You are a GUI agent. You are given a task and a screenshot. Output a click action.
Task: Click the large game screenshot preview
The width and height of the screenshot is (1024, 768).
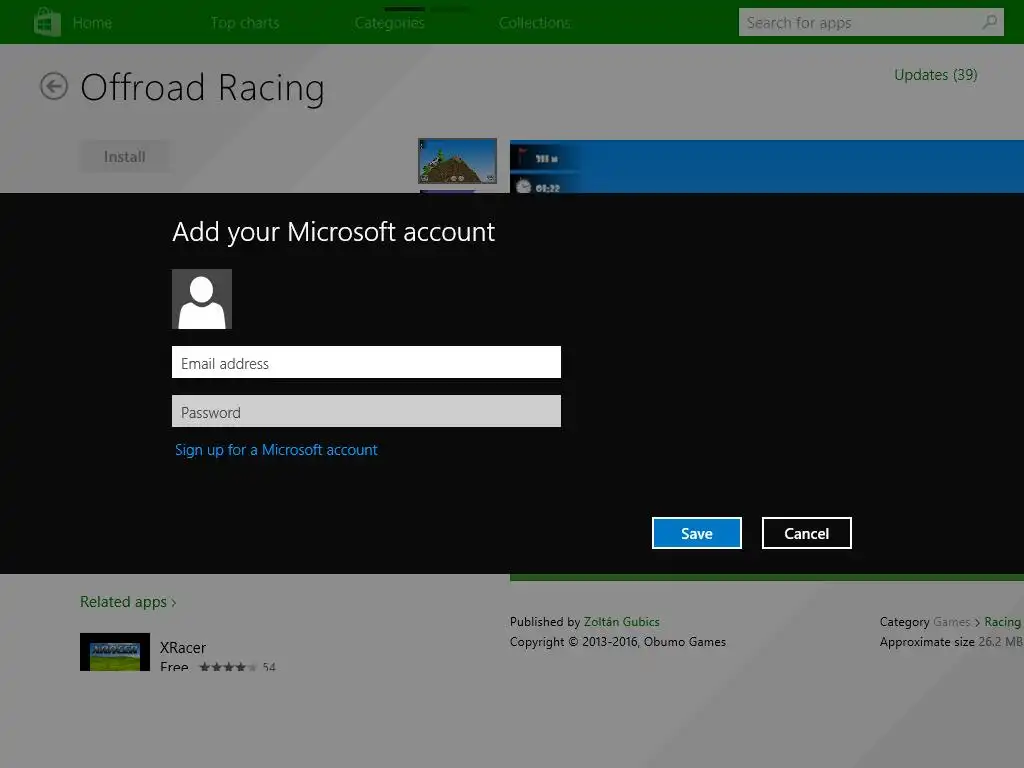[x=767, y=167]
